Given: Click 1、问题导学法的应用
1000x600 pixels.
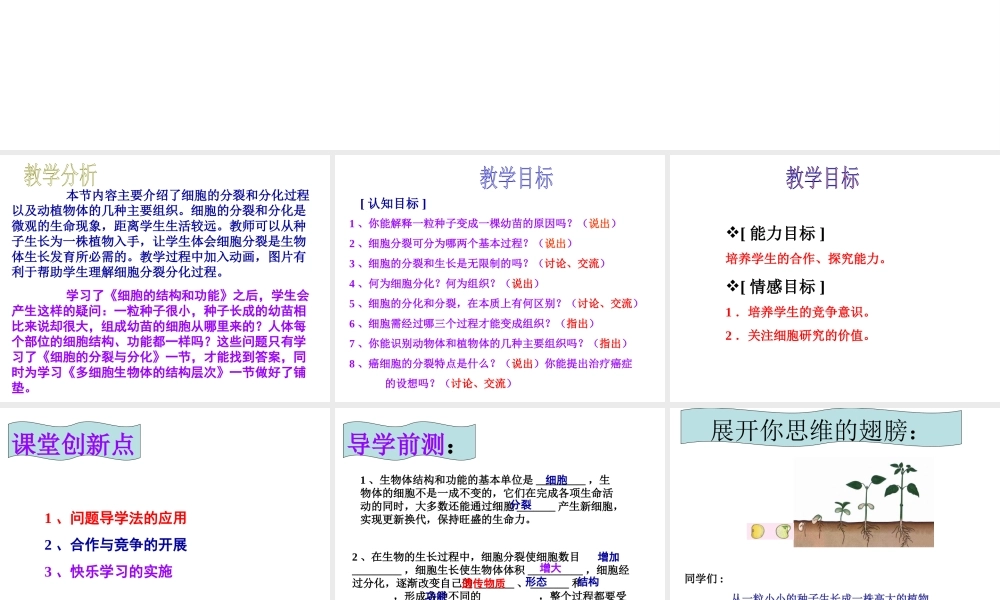Looking at the screenshot, I should click(115, 518).
